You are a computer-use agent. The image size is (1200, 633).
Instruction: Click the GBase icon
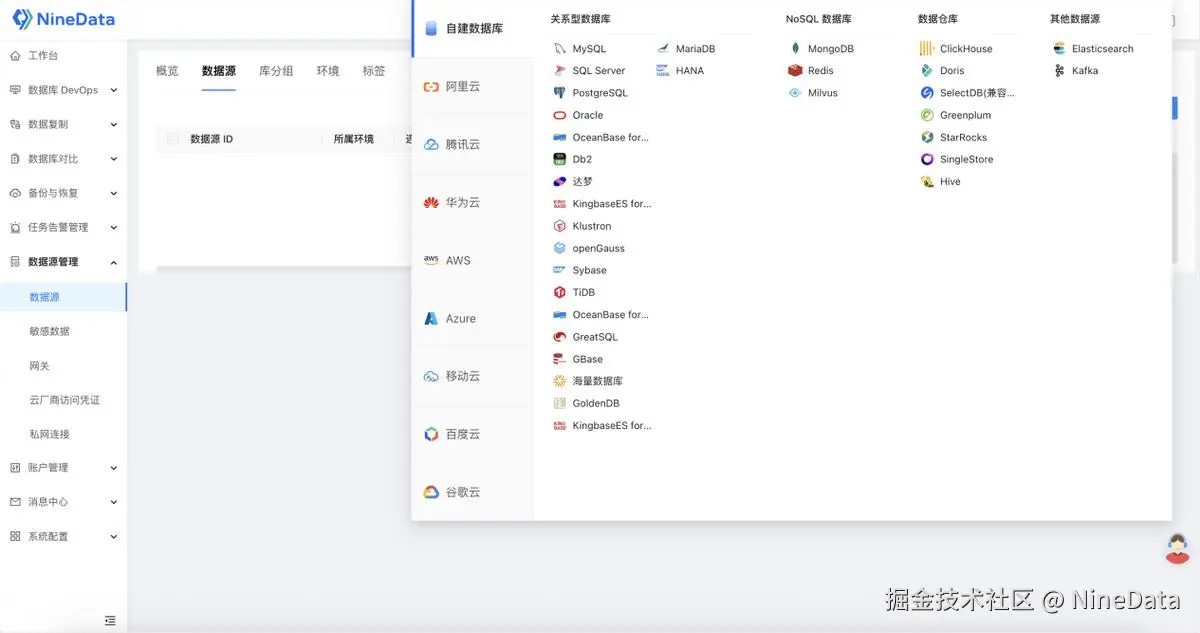[560, 359]
